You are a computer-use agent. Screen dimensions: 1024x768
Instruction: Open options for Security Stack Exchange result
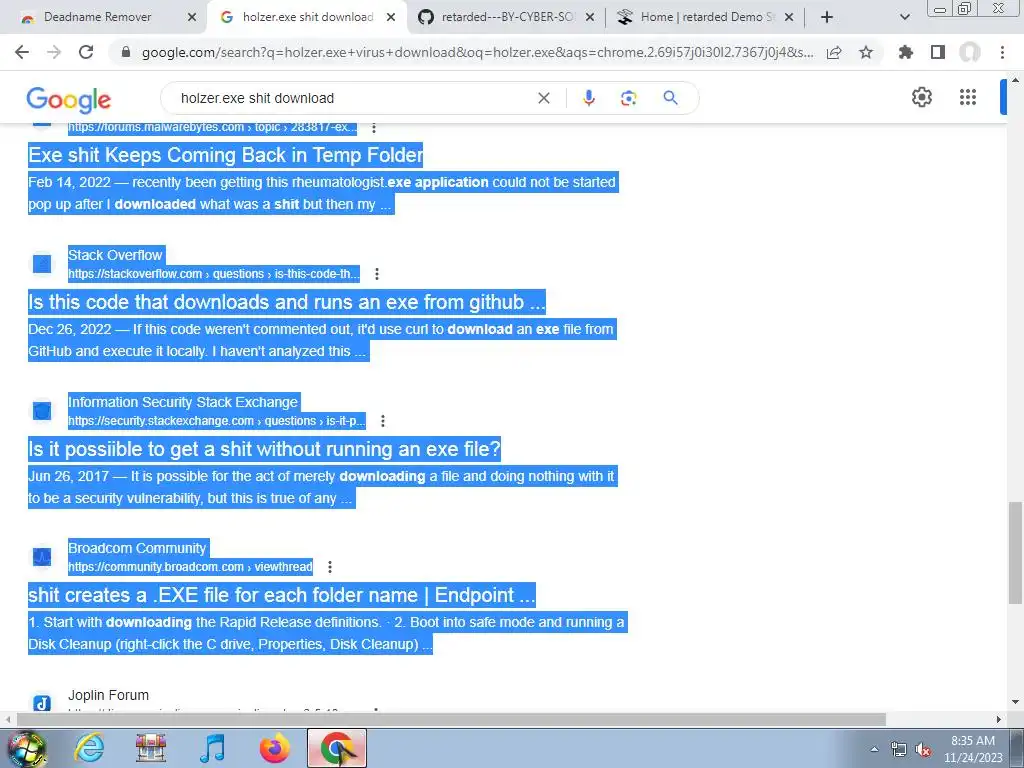[x=383, y=421]
